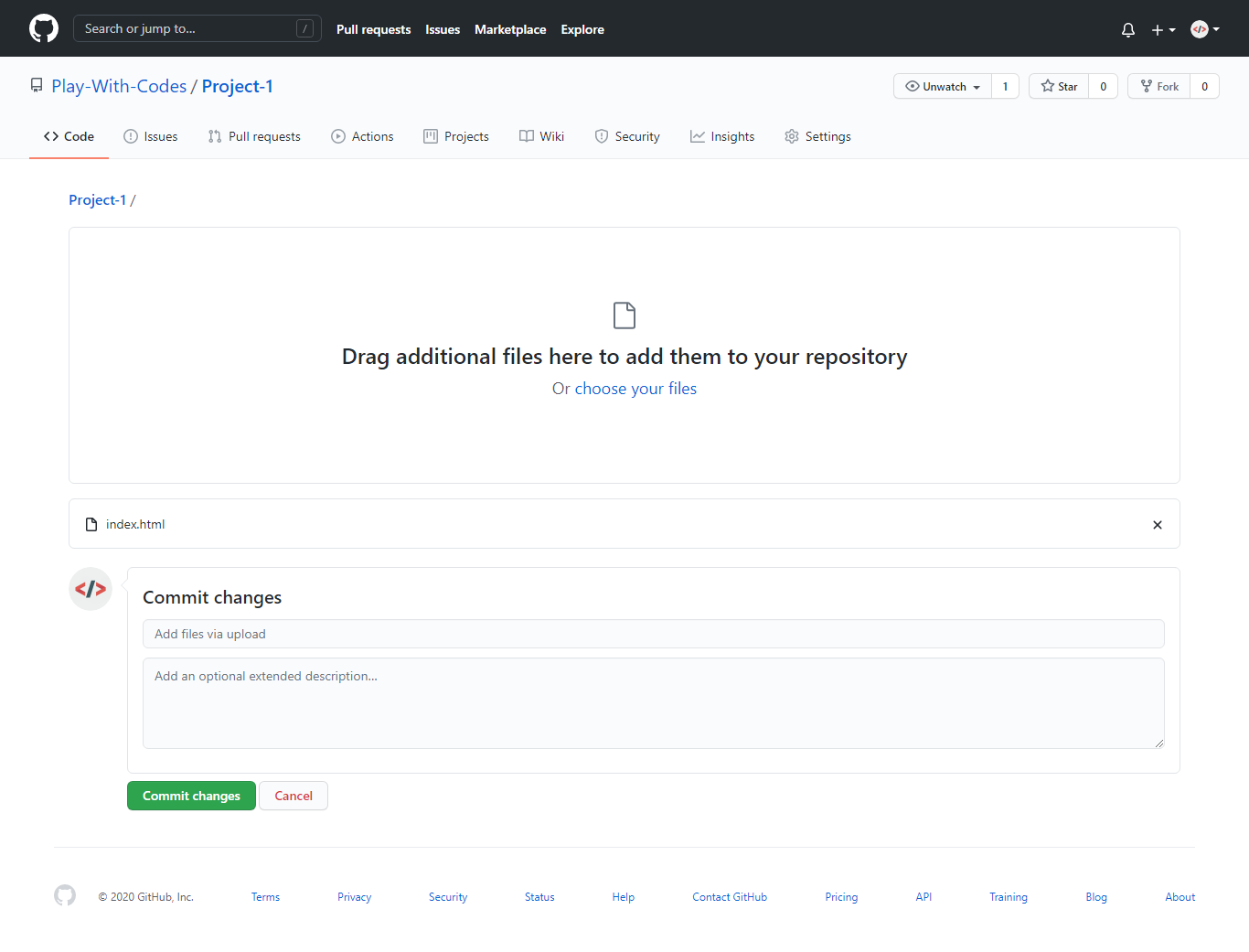
Task: Open the API footer link
Action: coord(923,897)
